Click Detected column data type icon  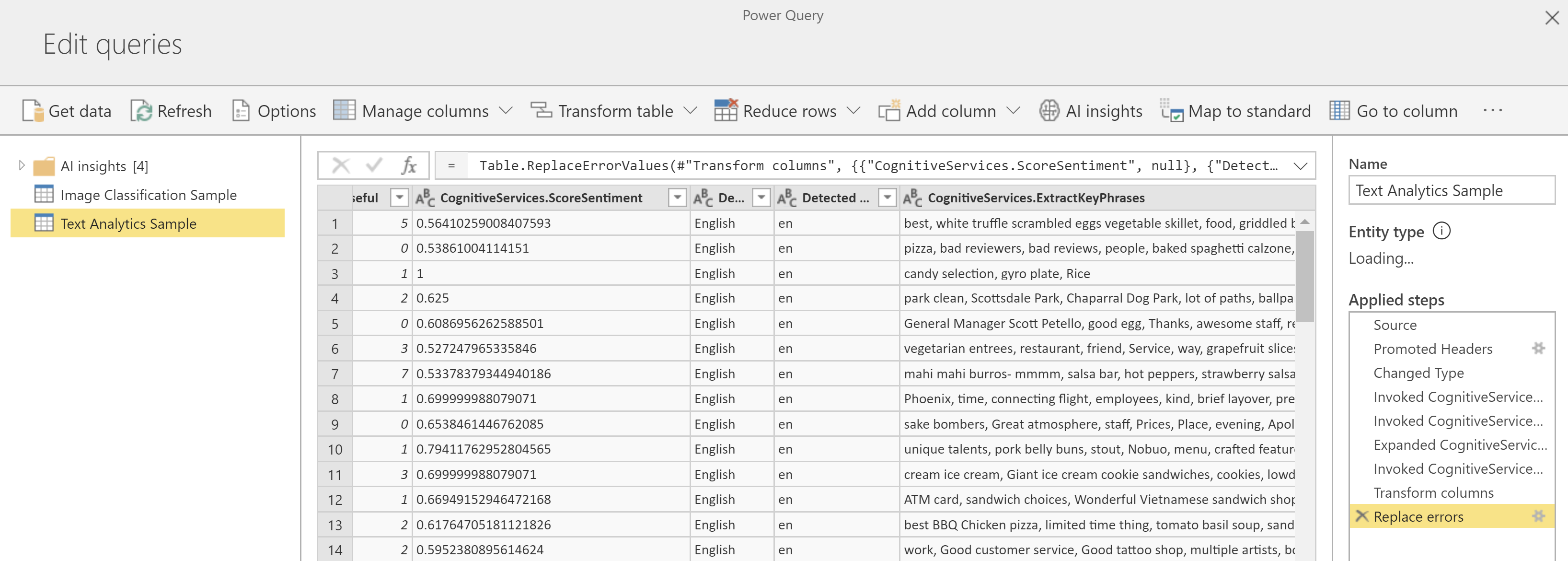point(787,198)
